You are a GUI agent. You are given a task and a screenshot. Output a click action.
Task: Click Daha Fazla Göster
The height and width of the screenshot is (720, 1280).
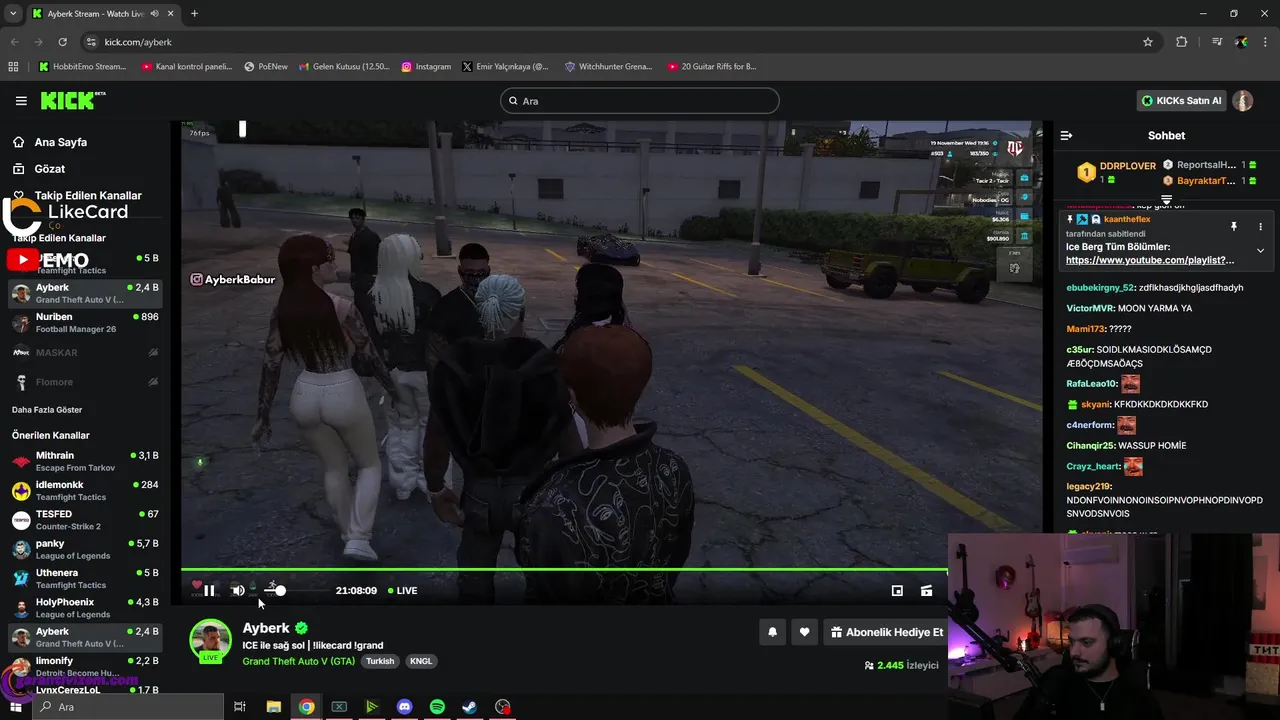click(x=47, y=410)
